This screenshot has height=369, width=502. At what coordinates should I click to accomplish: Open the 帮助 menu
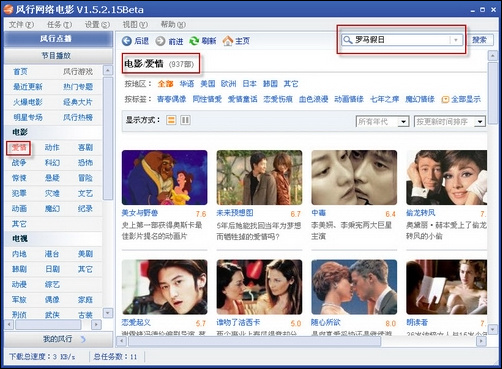173,25
